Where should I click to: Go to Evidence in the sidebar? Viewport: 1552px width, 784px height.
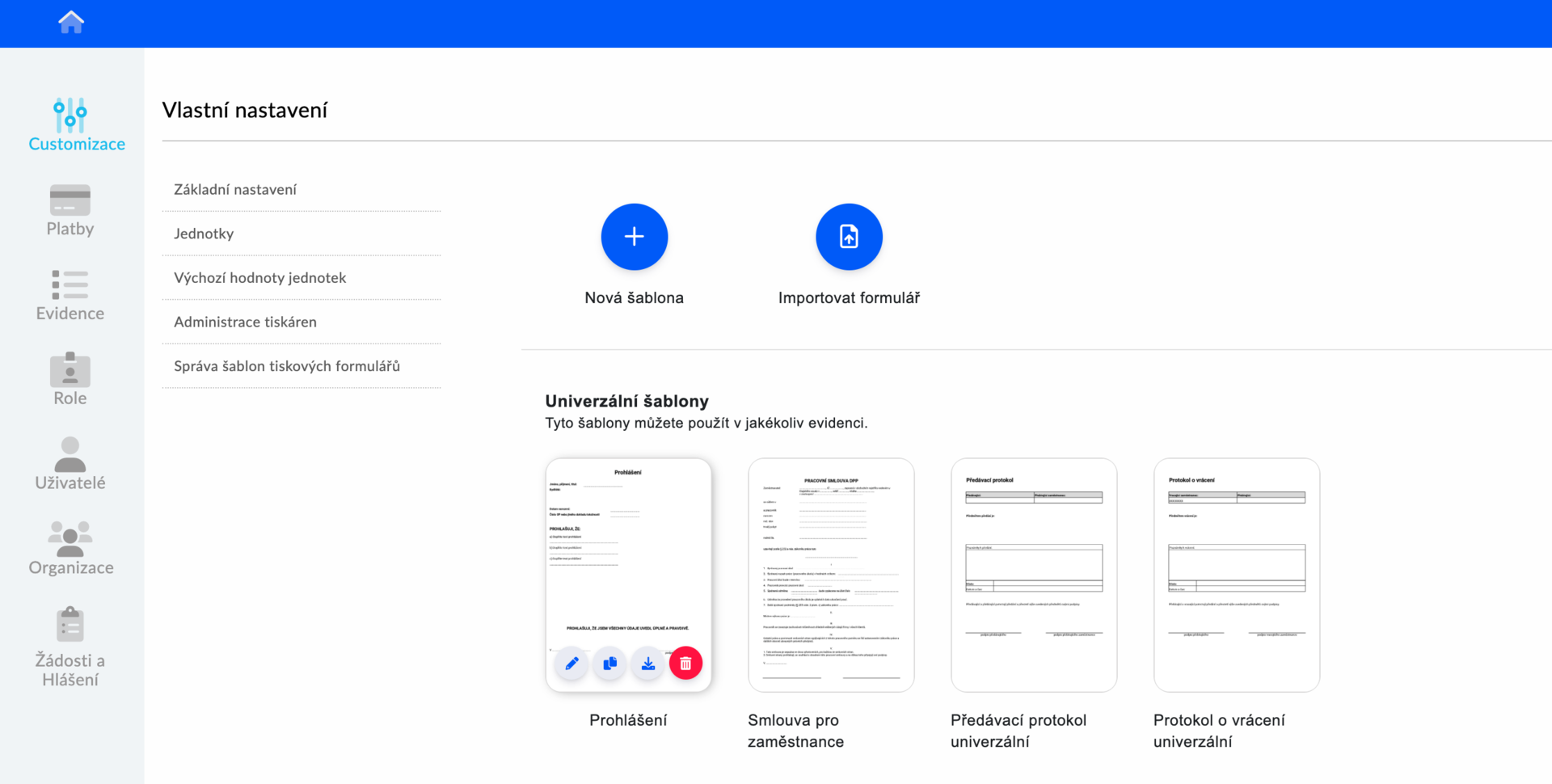pyautogui.click(x=70, y=295)
